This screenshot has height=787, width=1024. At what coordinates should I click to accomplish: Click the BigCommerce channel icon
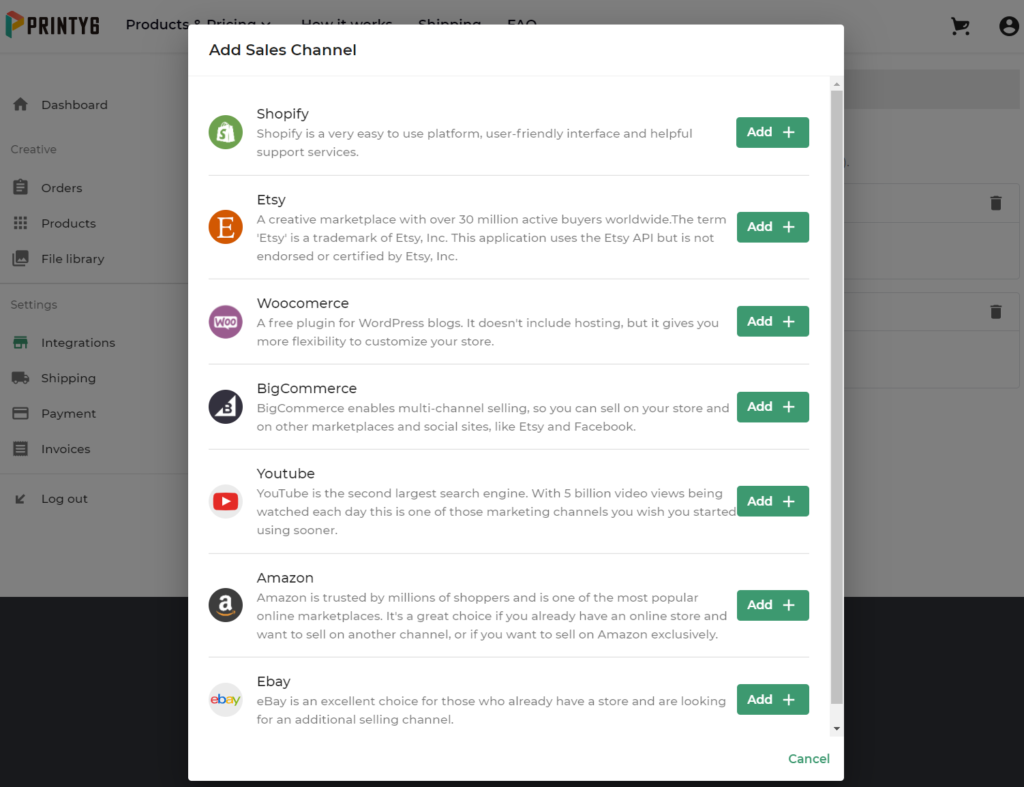(x=225, y=406)
